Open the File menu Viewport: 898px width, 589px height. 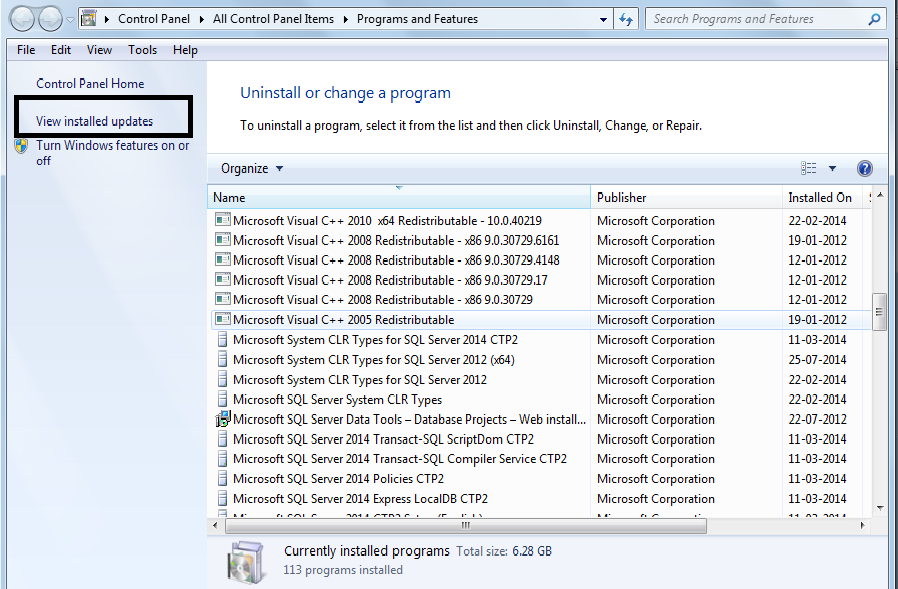pyautogui.click(x=26, y=50)
